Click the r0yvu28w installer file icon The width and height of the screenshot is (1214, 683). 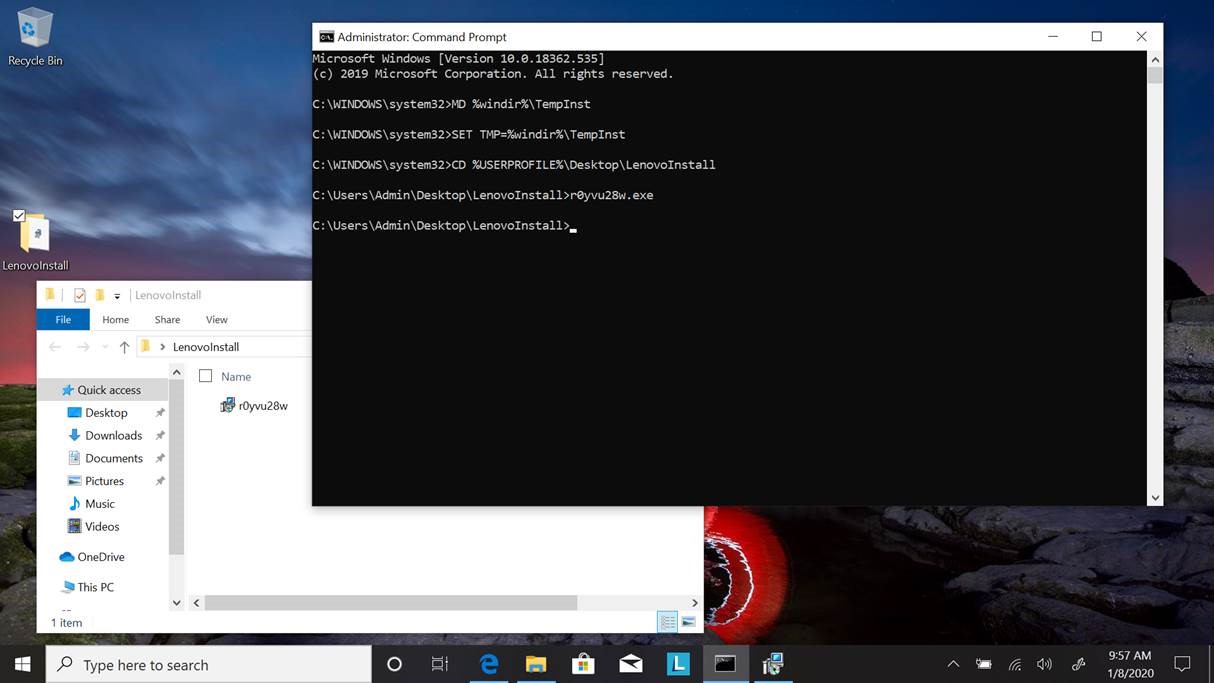click(x=227, y=405)
